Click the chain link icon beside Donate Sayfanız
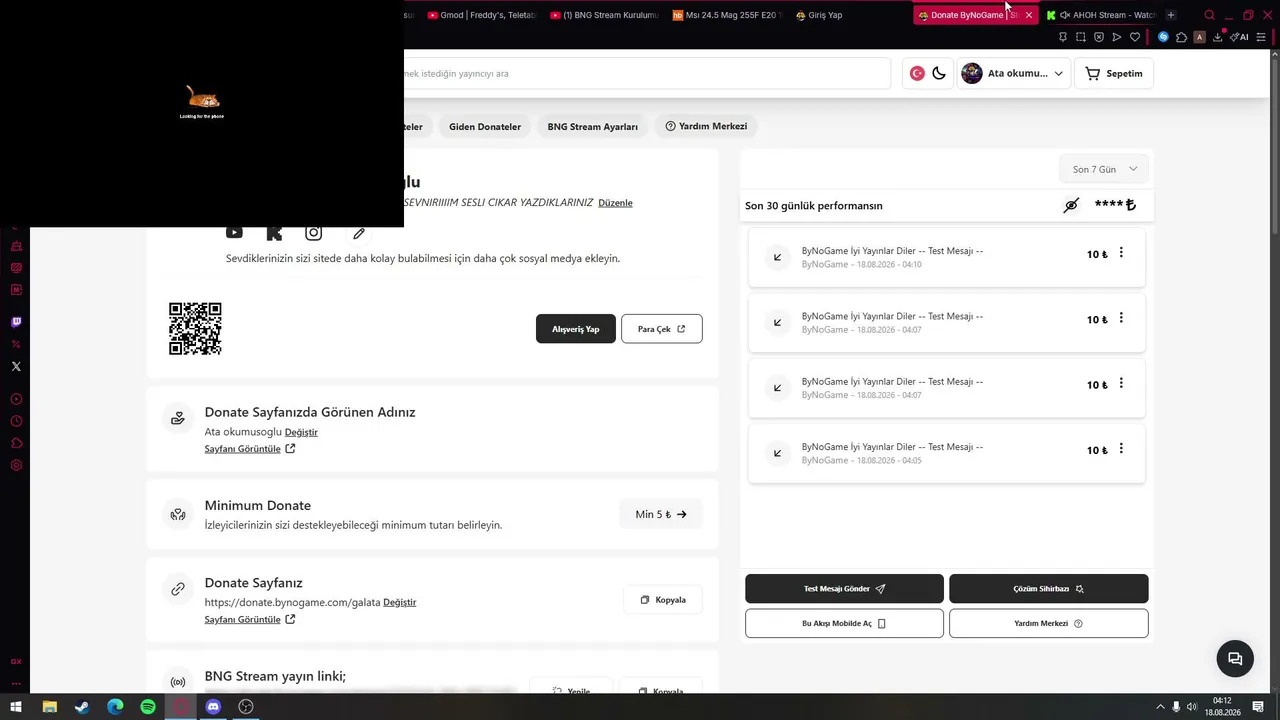1280x720 pixels. [x=178, y=589]
